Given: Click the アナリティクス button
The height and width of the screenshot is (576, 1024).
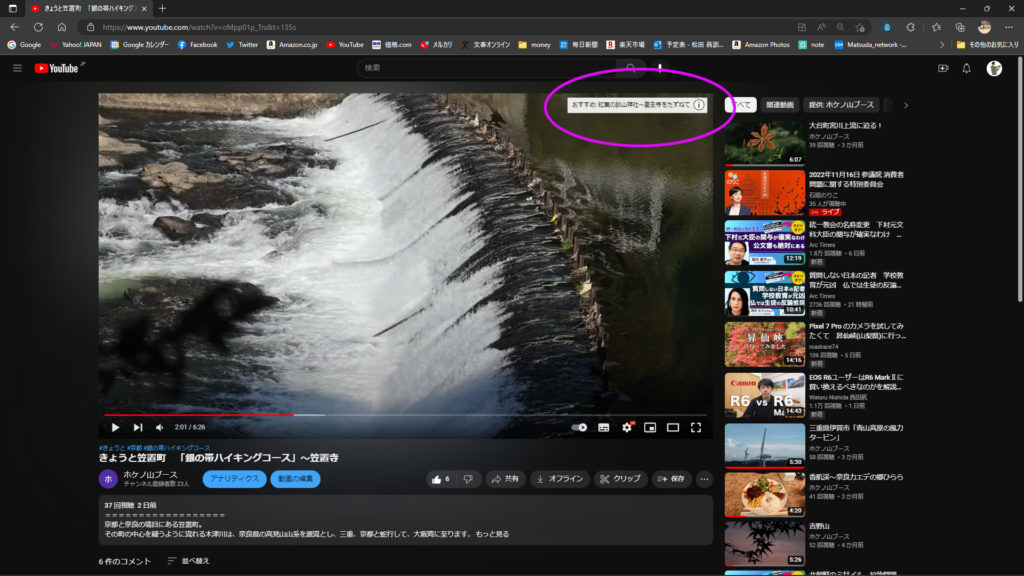Looking at the screenshot, I should point(234,479).
